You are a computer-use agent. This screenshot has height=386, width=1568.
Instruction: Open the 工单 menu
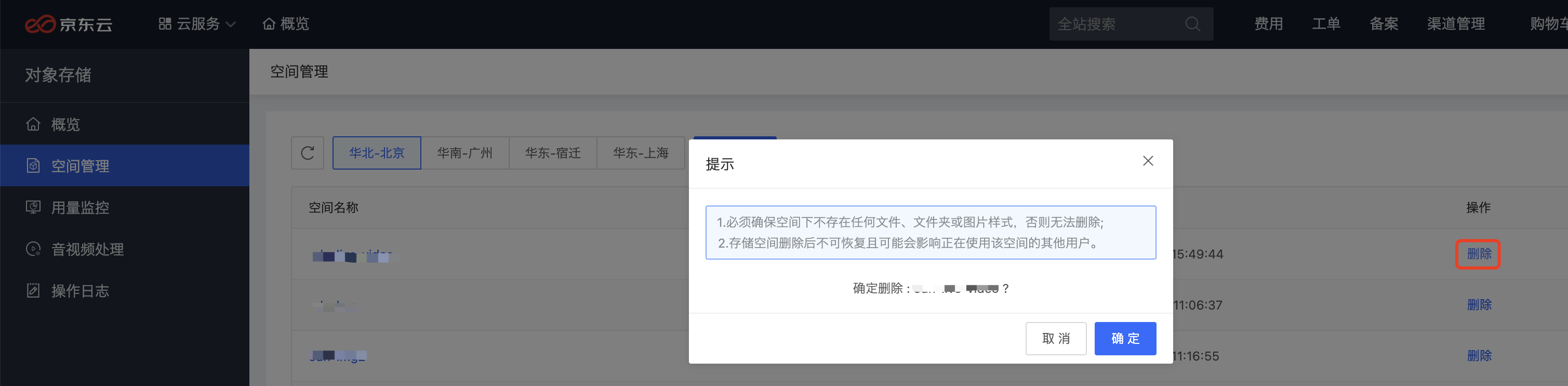tap(1326, 24)
